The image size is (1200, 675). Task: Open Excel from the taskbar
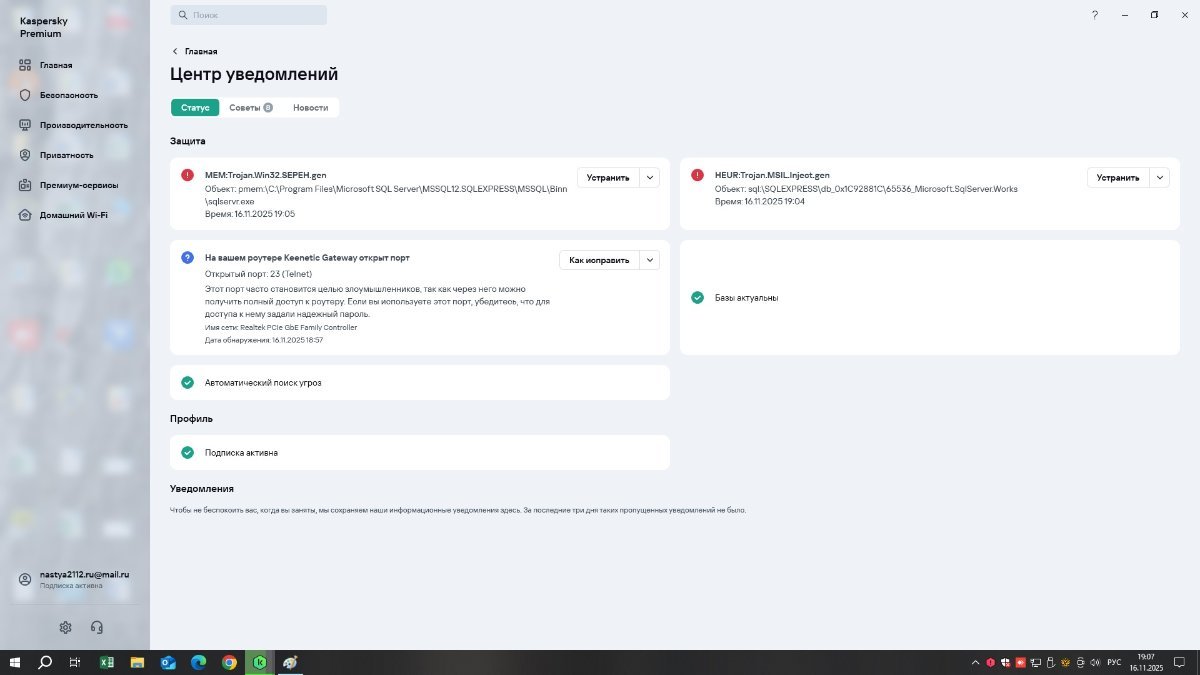106,662
